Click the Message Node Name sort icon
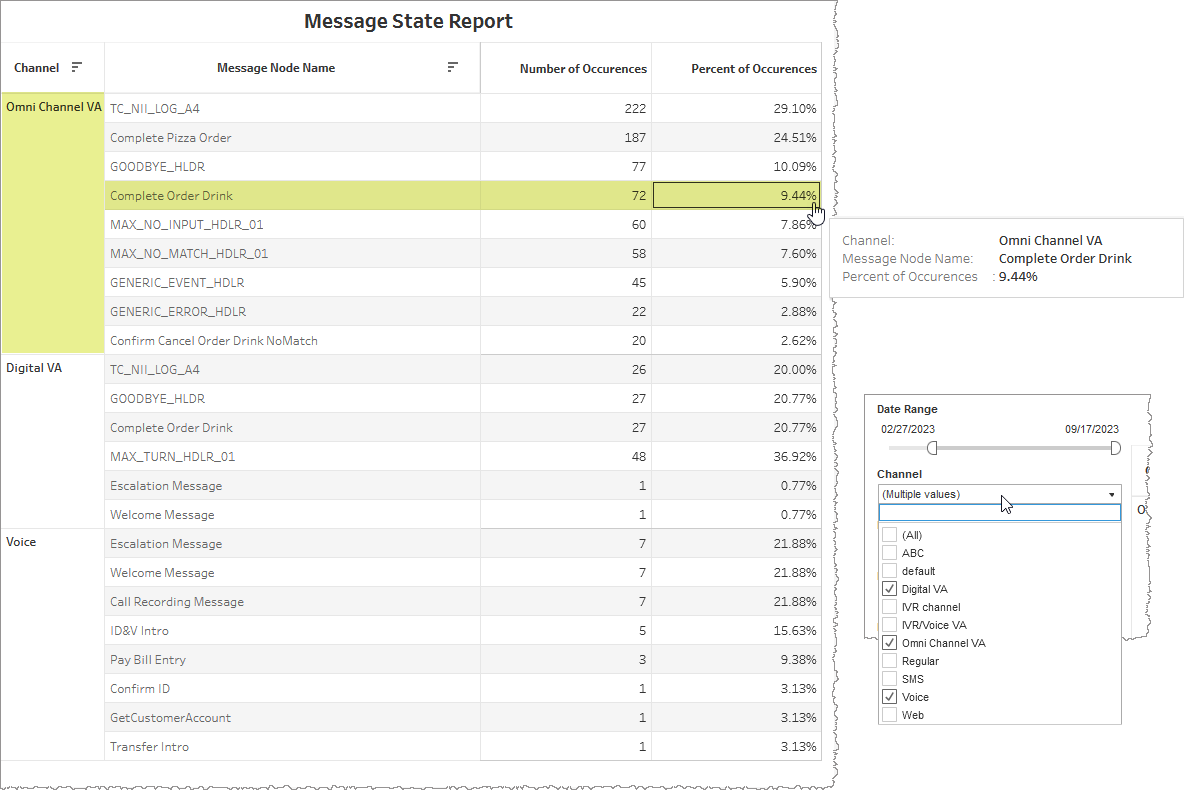 pyautogui.click(x=453, y=68)
